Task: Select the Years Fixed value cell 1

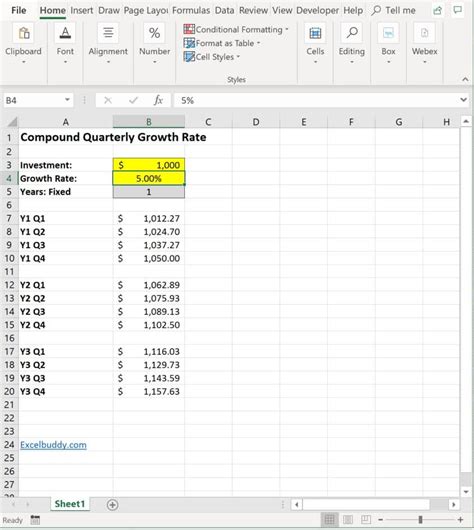Action: [149, 192]
